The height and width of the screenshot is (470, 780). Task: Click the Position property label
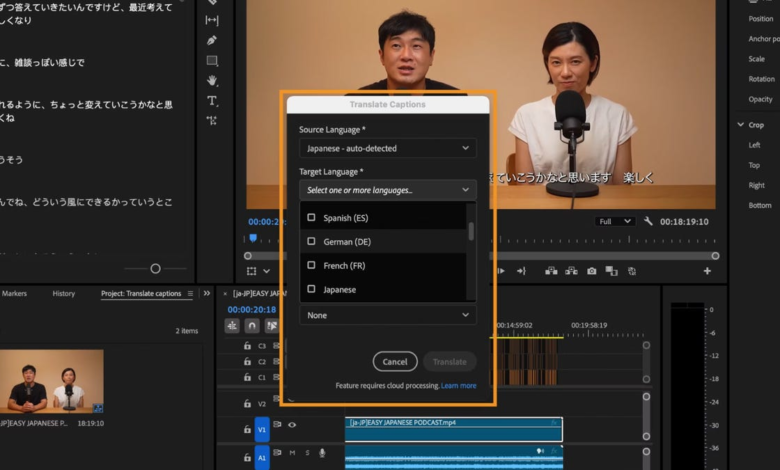(761, 19)
